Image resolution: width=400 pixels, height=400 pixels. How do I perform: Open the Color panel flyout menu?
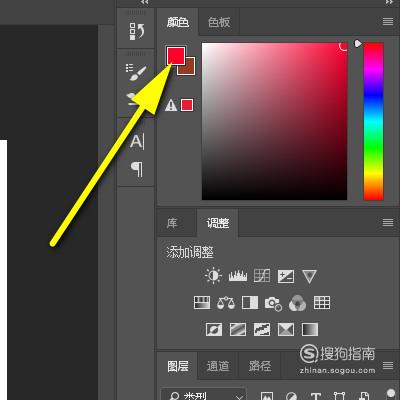388,22
